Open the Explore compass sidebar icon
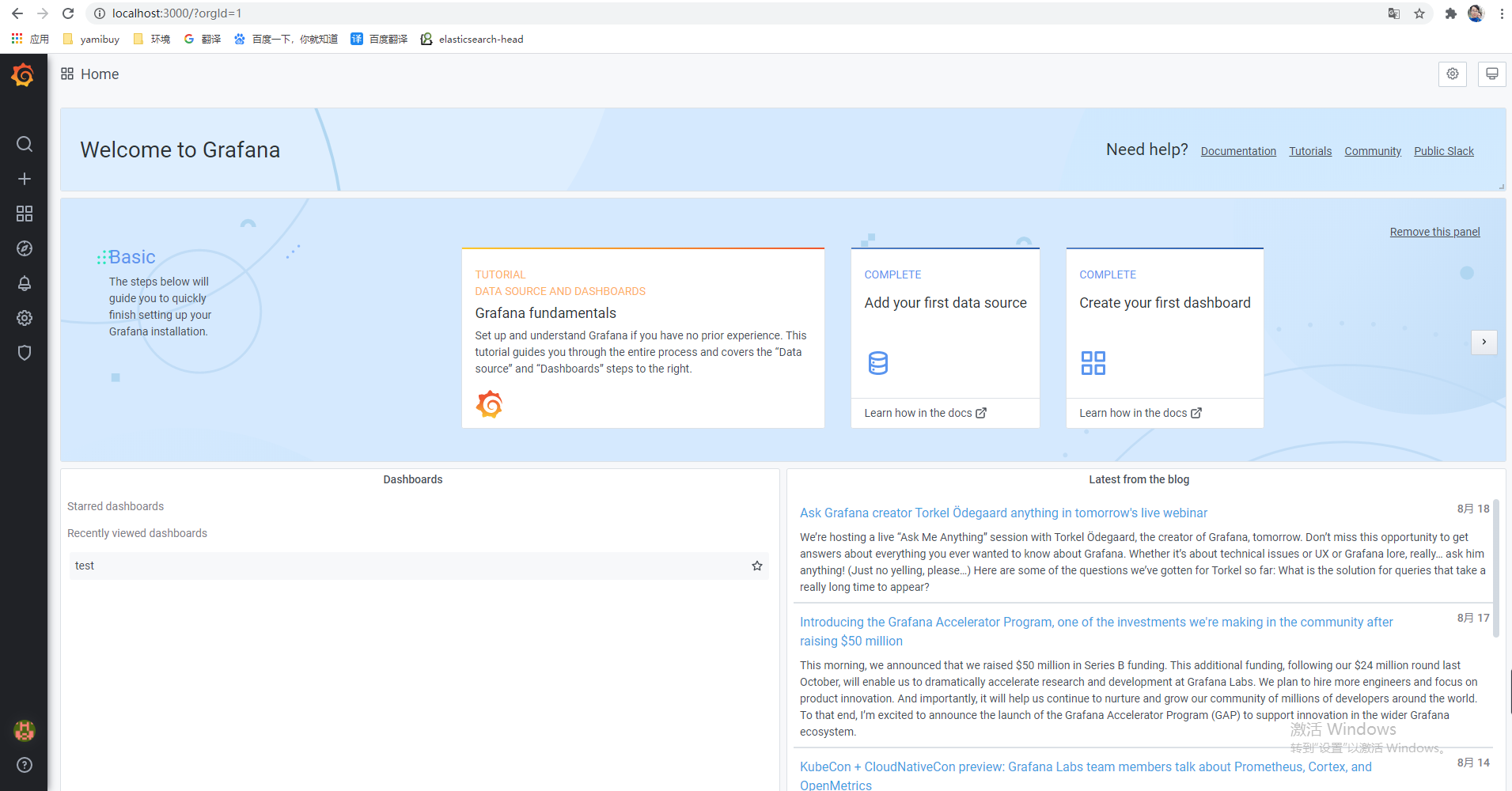The height and width of the screenshot is (791, 1512). (x=25, y=248)
